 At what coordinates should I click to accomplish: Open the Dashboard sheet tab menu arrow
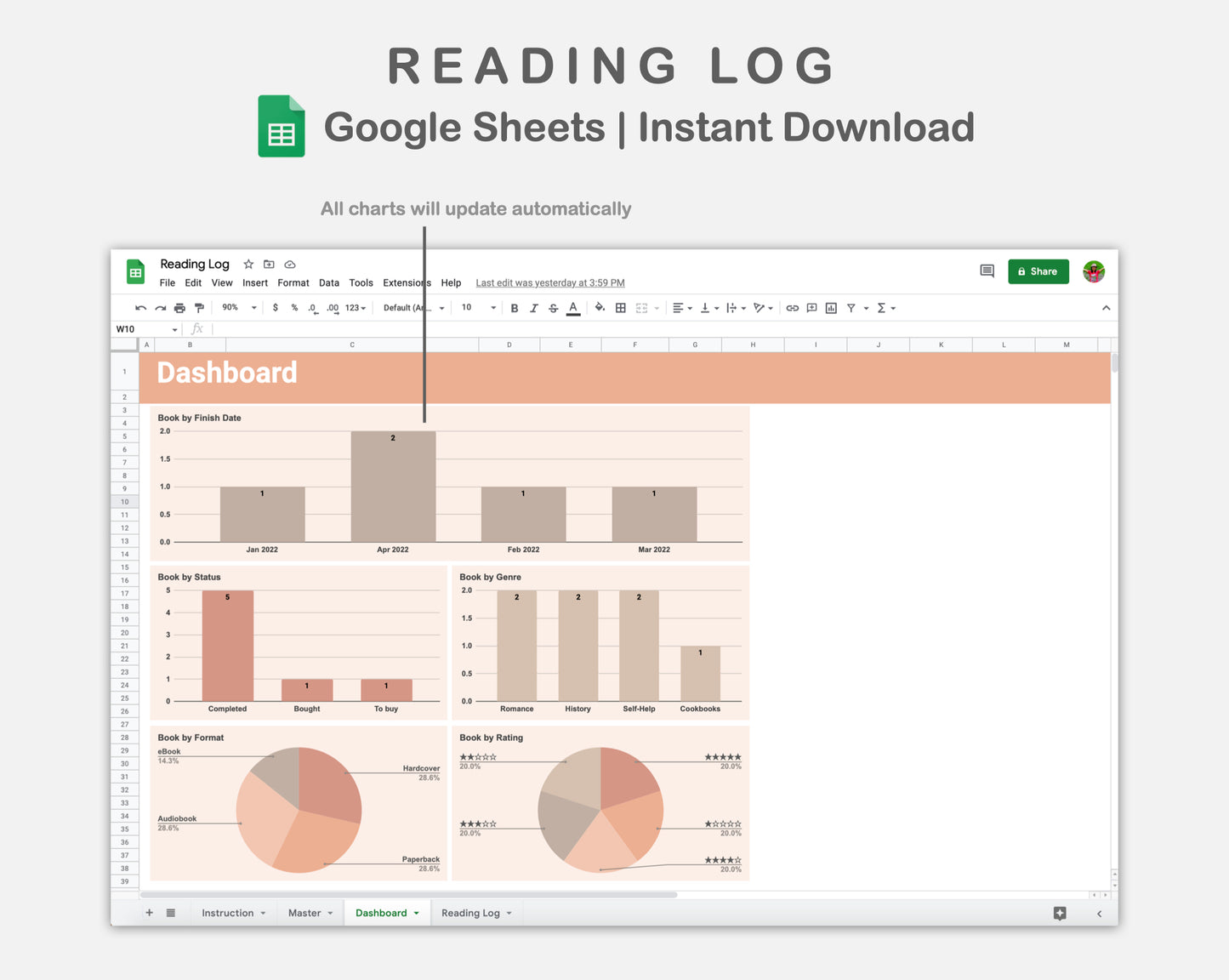point(416,912)
